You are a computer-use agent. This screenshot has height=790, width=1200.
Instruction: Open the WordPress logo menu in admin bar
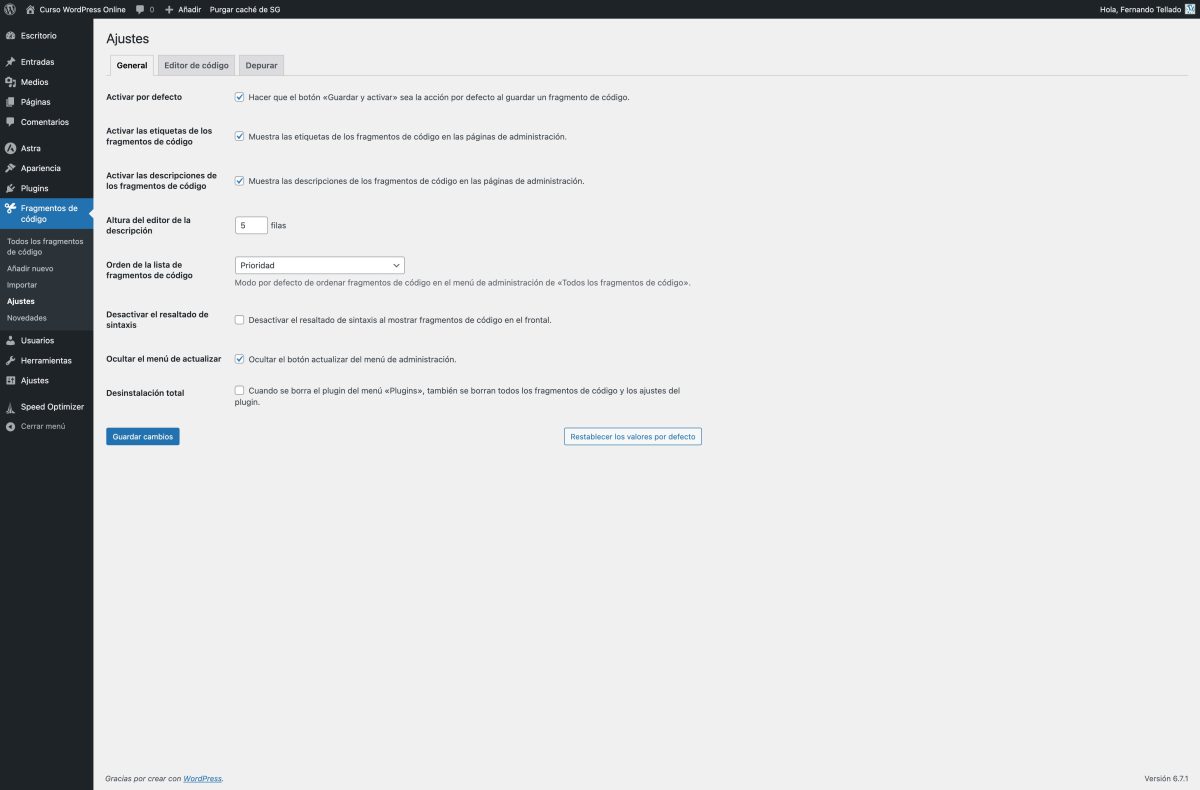coord(11,10)
